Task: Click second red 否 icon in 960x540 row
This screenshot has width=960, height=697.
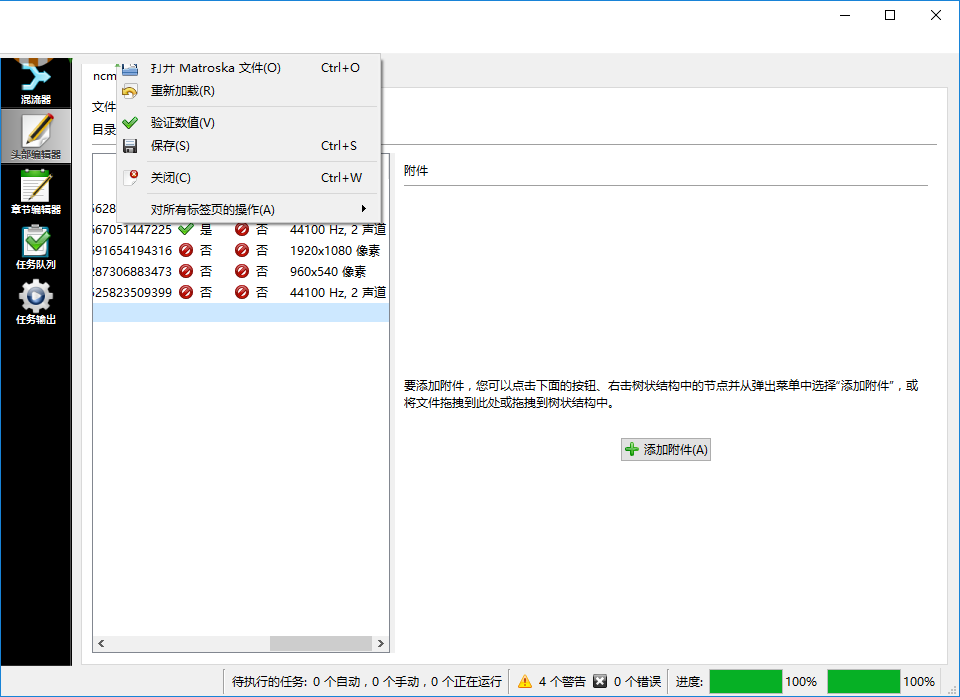Action: 242,271
